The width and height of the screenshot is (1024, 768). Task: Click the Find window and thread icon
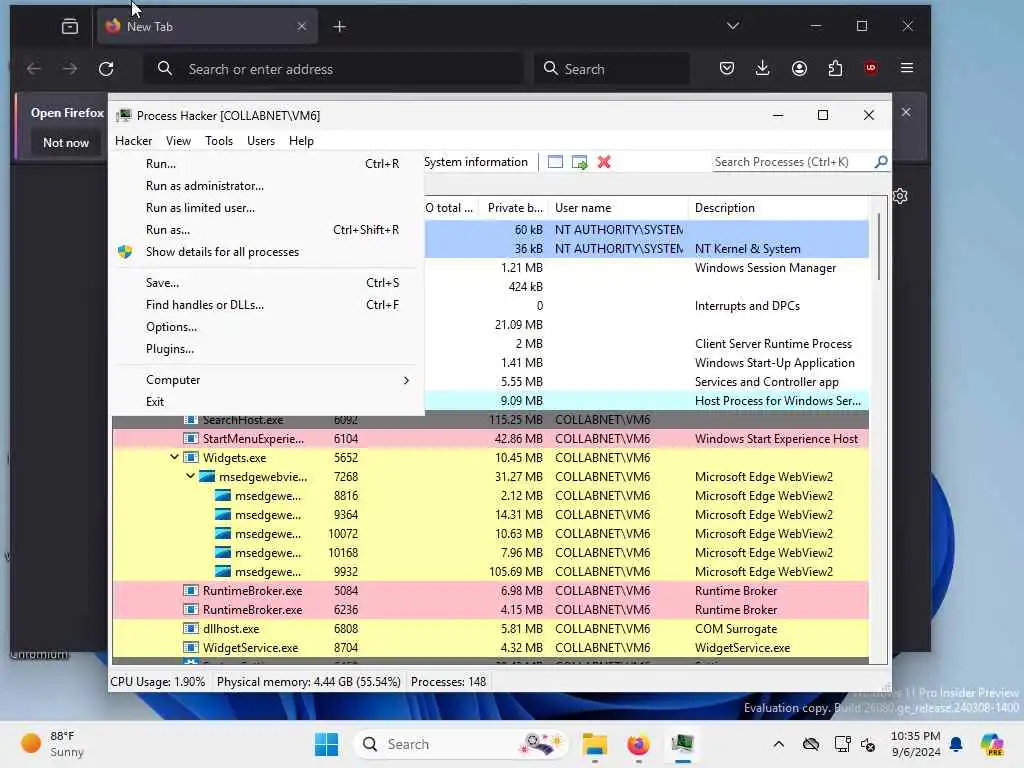[x=579, y=162]
